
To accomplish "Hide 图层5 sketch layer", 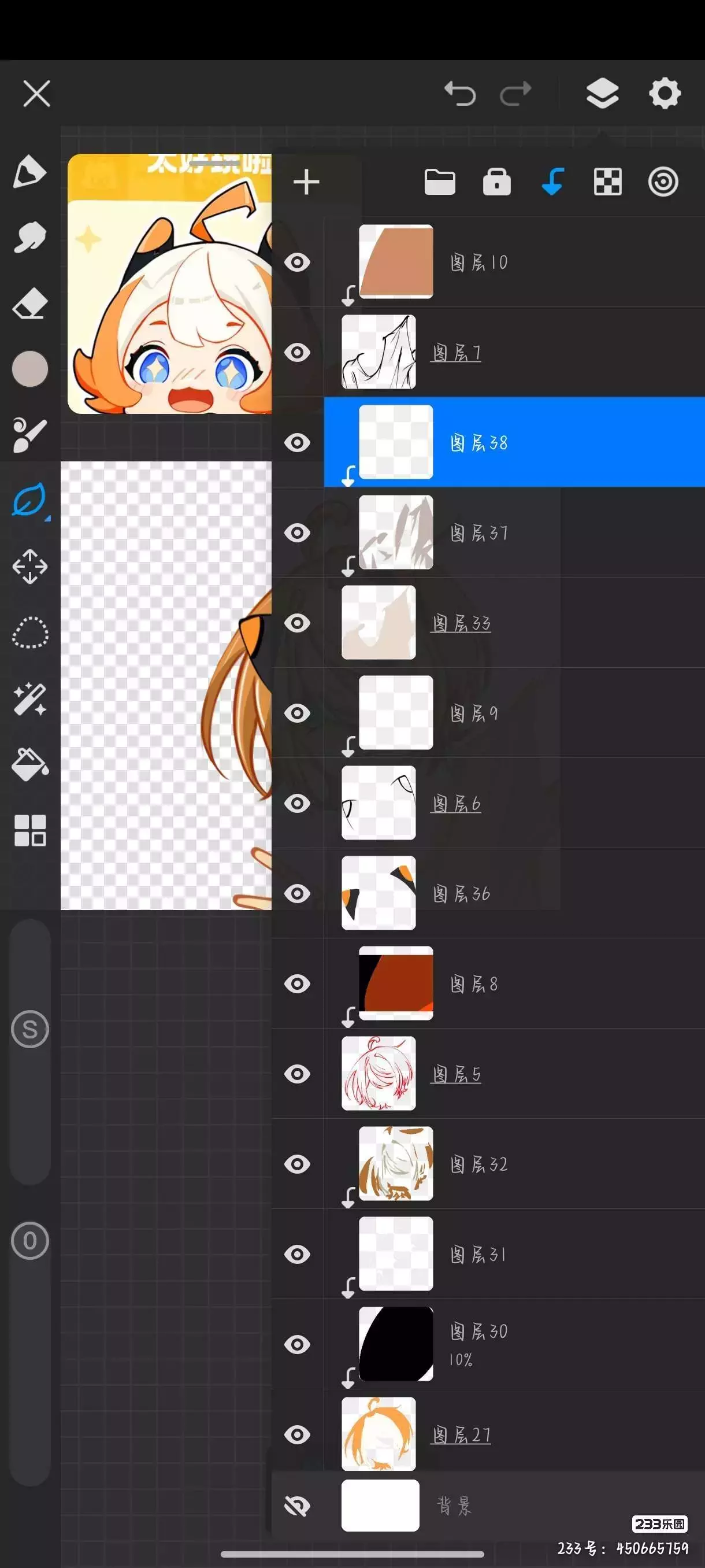I will coord(297,1074).
